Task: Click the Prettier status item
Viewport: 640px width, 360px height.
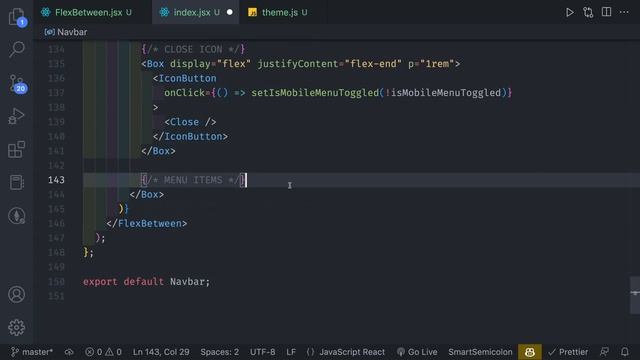Action: pyautogui.click(x=568, y=352)
